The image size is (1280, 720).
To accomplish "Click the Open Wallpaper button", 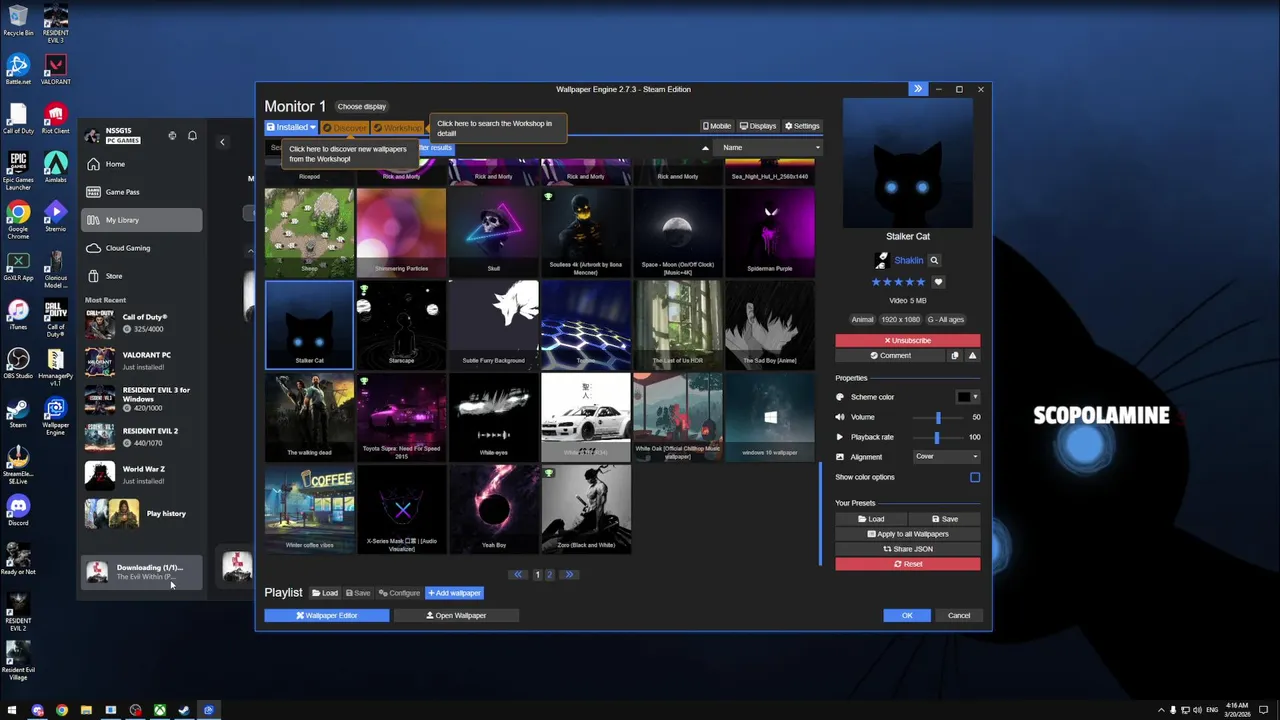I will tap(456, 615).
